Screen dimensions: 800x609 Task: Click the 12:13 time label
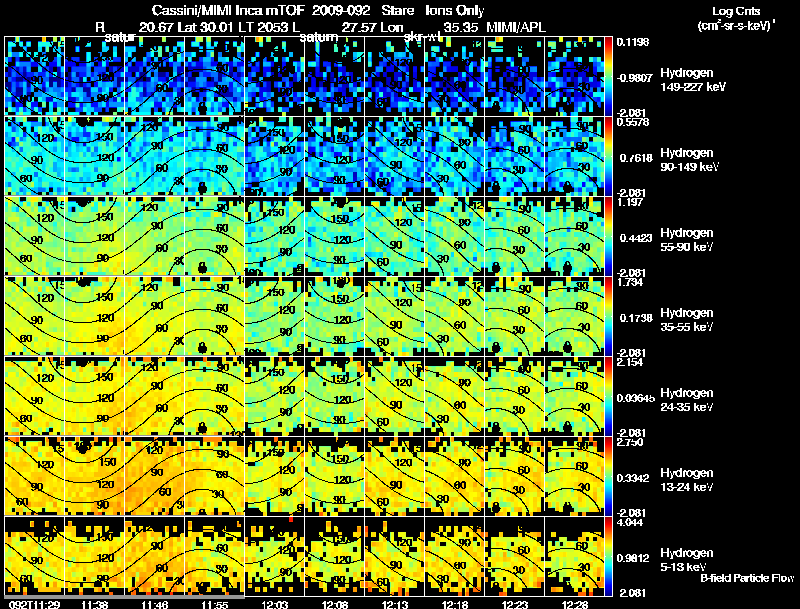[394, 604]
